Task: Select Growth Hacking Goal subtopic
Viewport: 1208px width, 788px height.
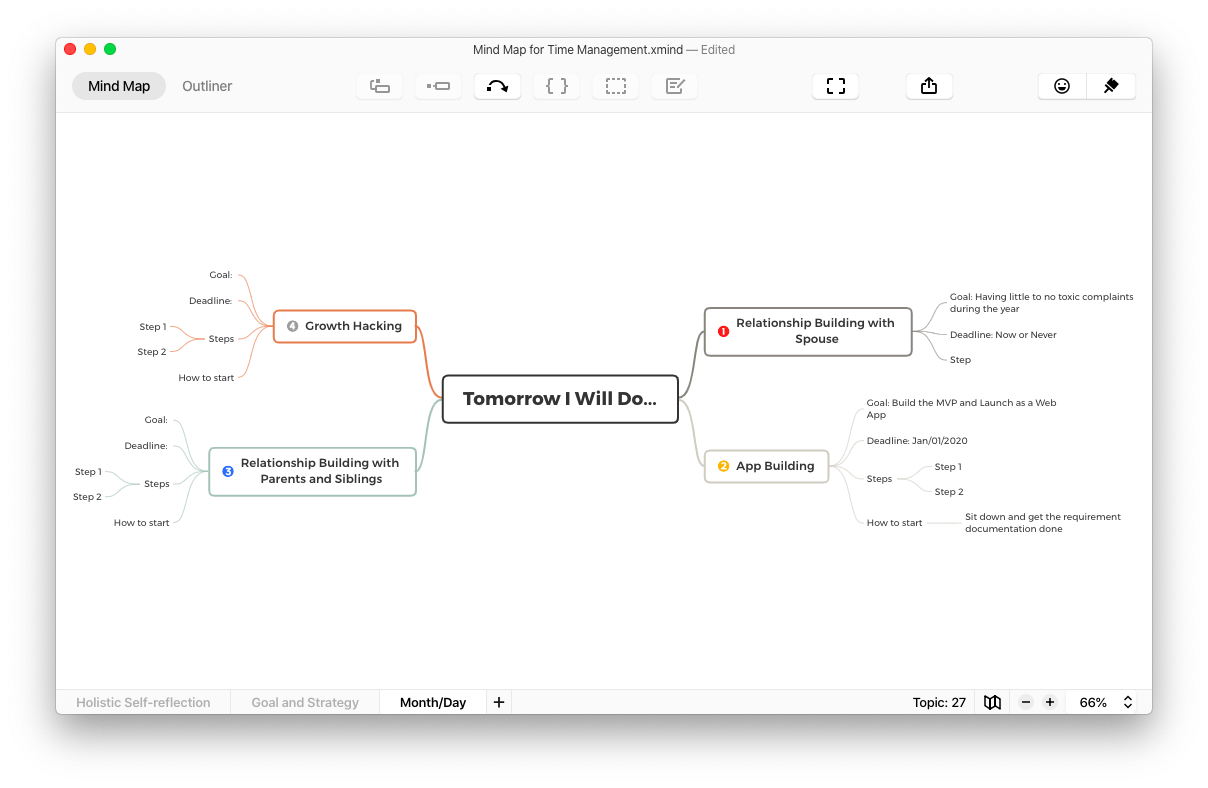Action: (221, 275)
